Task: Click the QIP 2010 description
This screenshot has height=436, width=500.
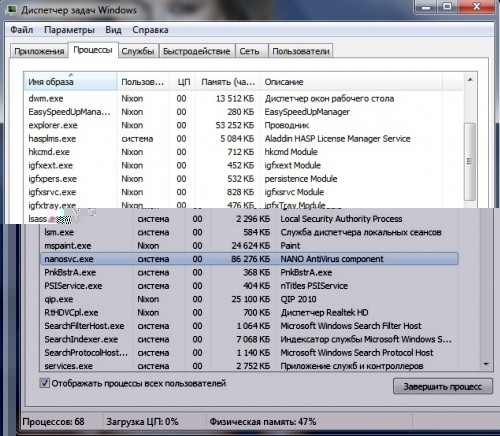Action: click(x=298, y=299)
